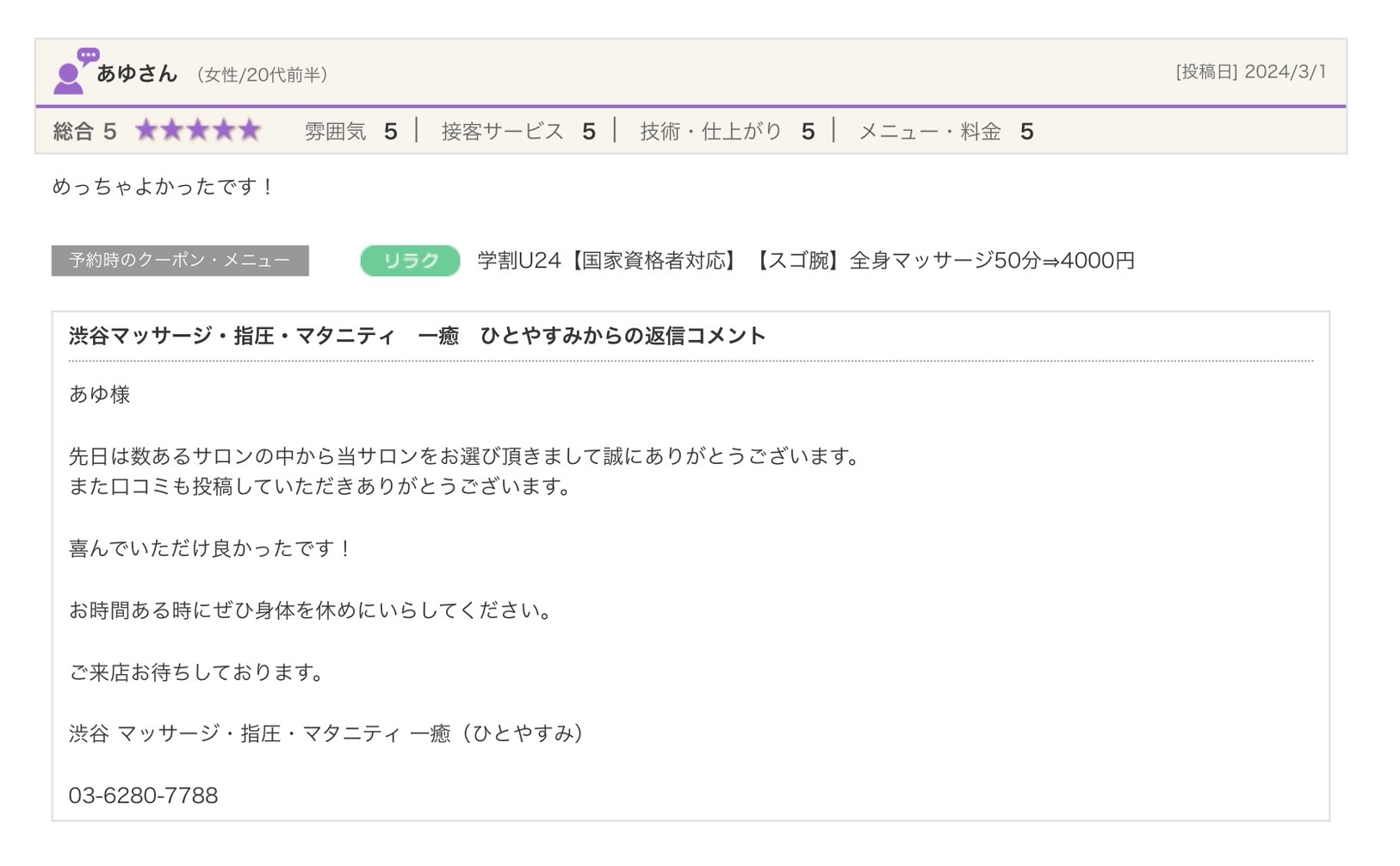Viewport: 1400px width, 866px height.
Task: Click line ご来店お待ちしております。
Action: 197,672
